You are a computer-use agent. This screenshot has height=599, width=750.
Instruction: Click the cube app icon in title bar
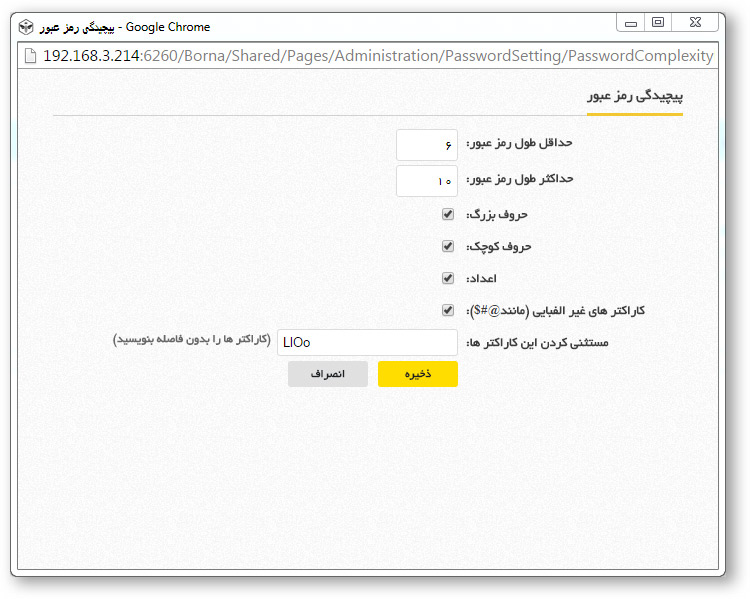click(x=26, y=27)
